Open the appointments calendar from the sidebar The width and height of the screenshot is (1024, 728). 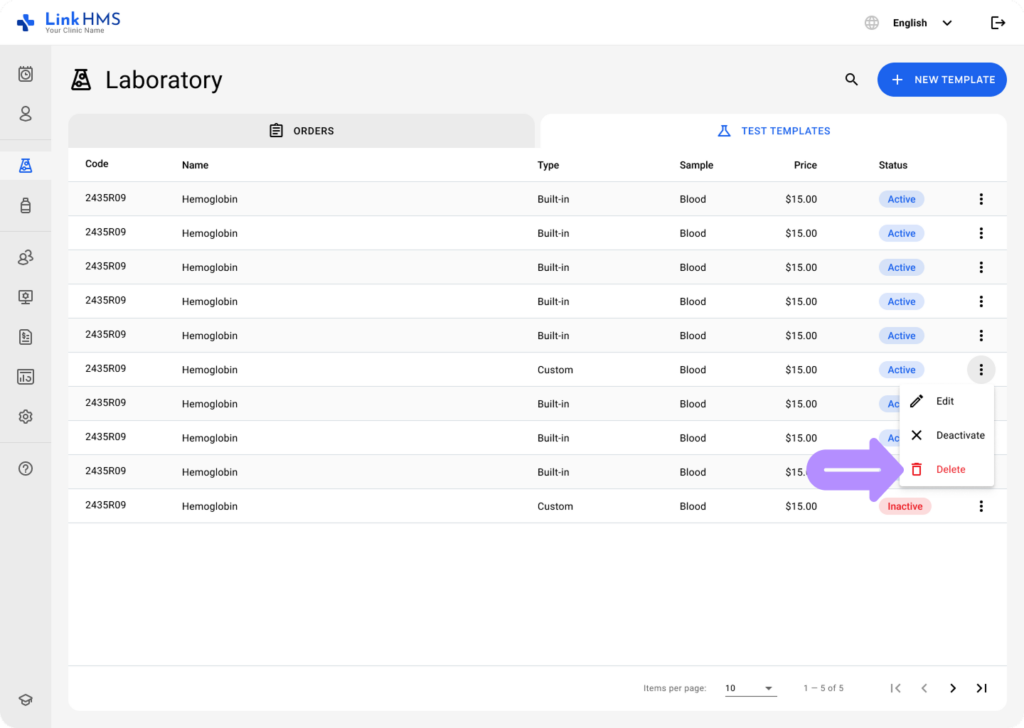pyautogui.click(x=25, y=74)
